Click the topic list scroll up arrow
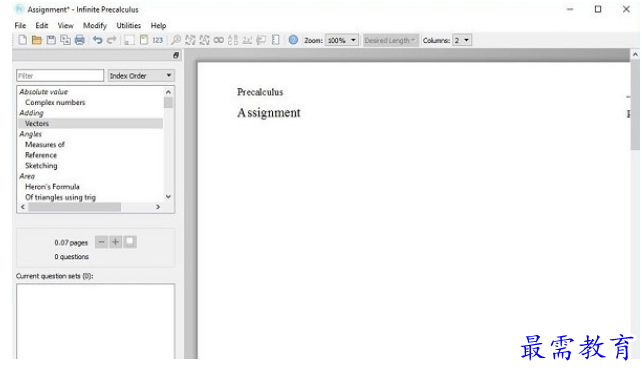 coord(168,92)
